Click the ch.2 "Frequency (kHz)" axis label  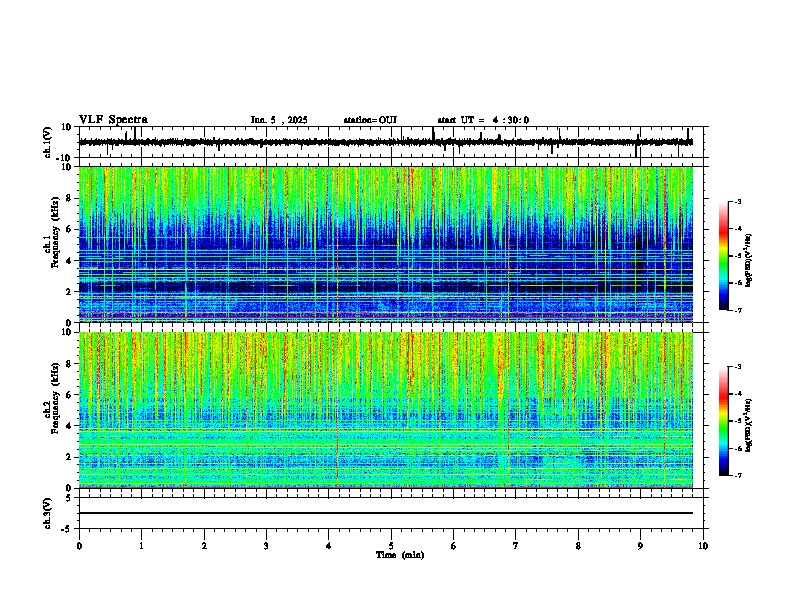(x=55, y=397)
